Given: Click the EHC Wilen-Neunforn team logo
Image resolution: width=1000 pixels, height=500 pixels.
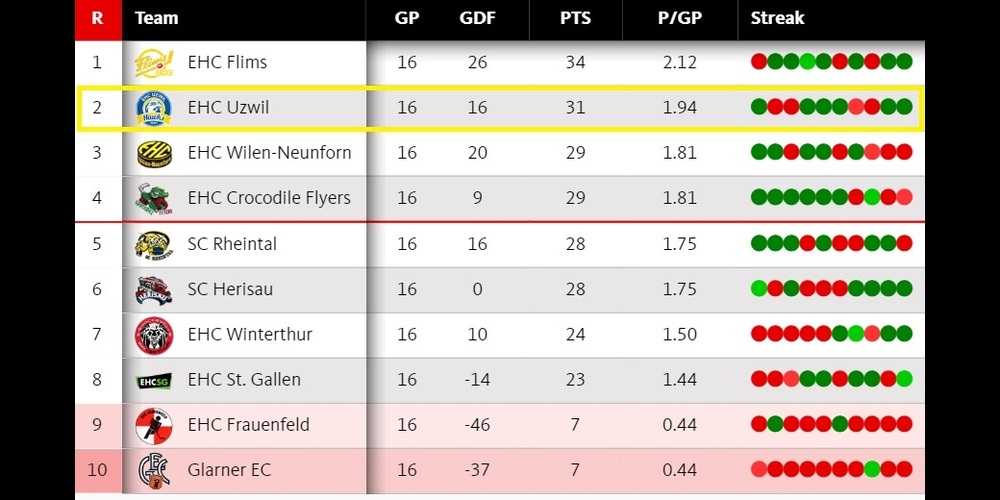Looking at the screenshot, I should click(x=154, y=153).
